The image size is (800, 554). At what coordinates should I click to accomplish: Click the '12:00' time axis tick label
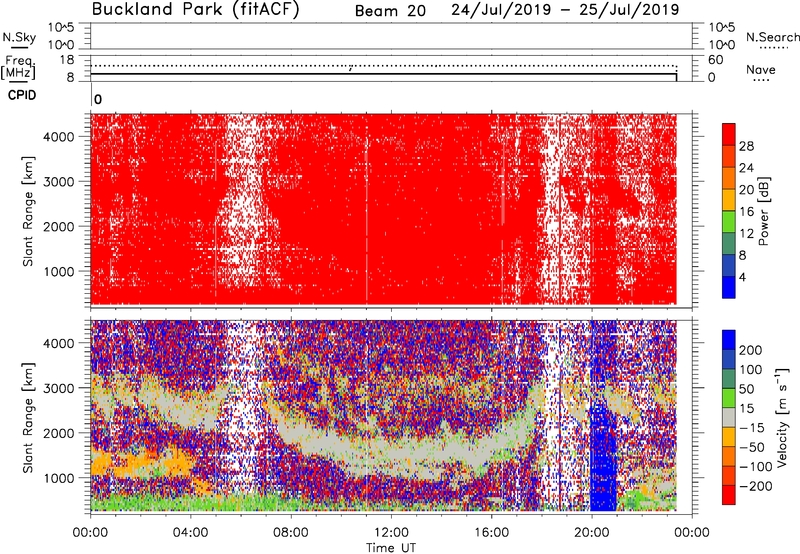tap(391, 533)
